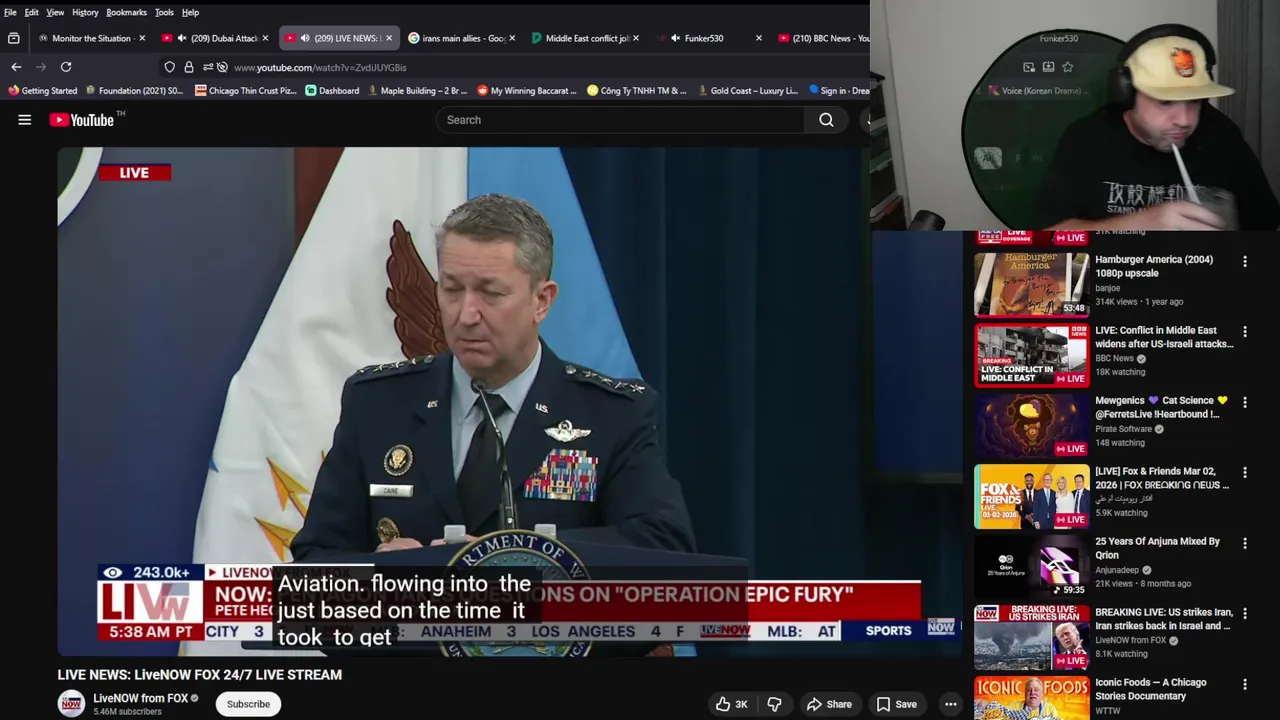Screen dimensions: 1280x720
Task: Open the Chicago Thin Crust Pizza bookmark
Action: pos(245,91)
